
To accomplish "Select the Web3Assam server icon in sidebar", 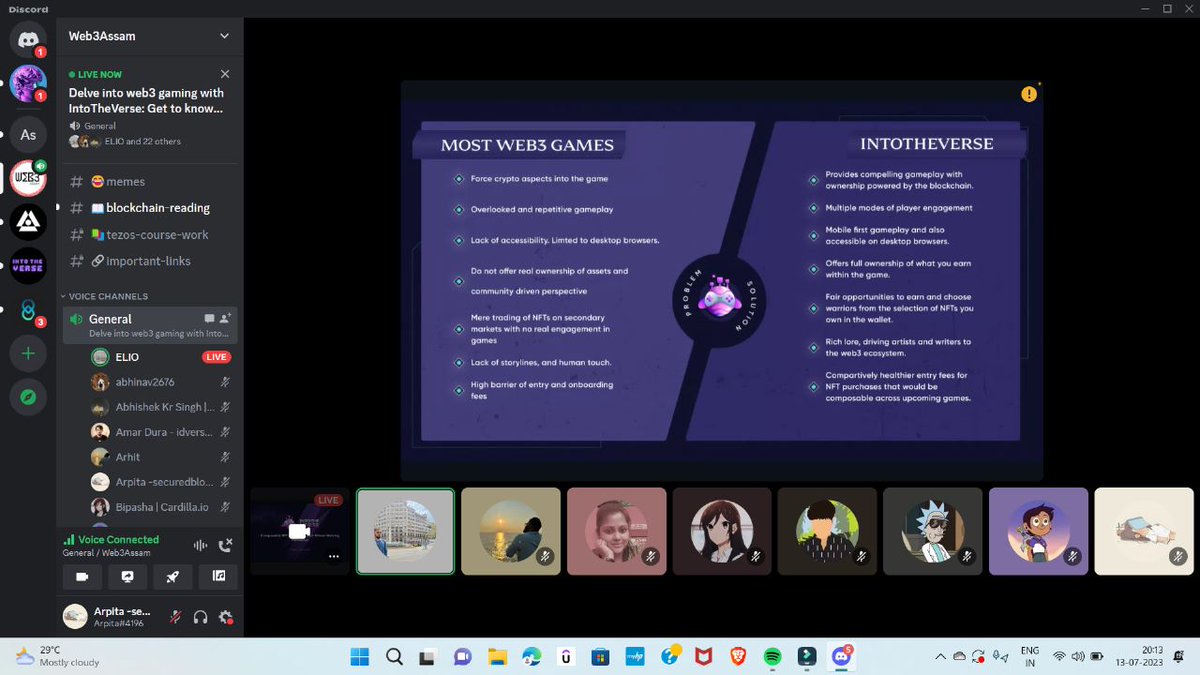I will (x=28, y=178).
